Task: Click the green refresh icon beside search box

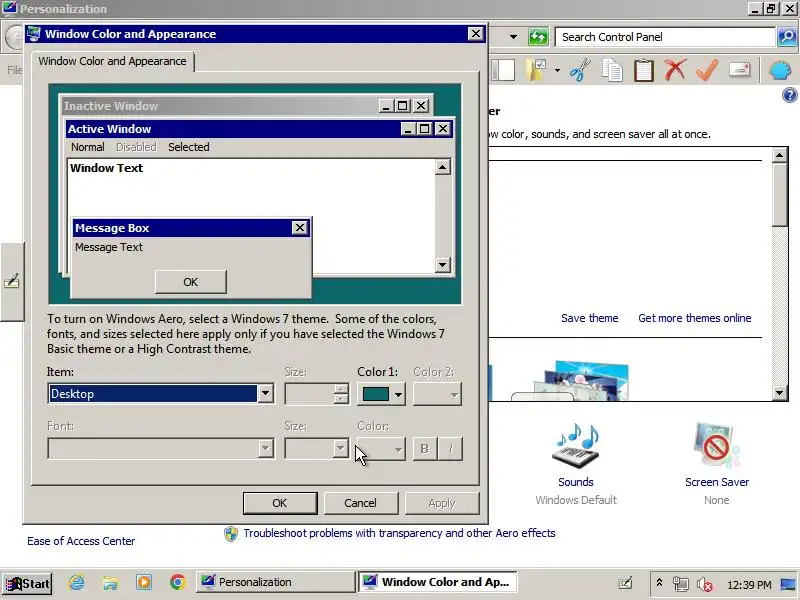Action: click(538, 37)
